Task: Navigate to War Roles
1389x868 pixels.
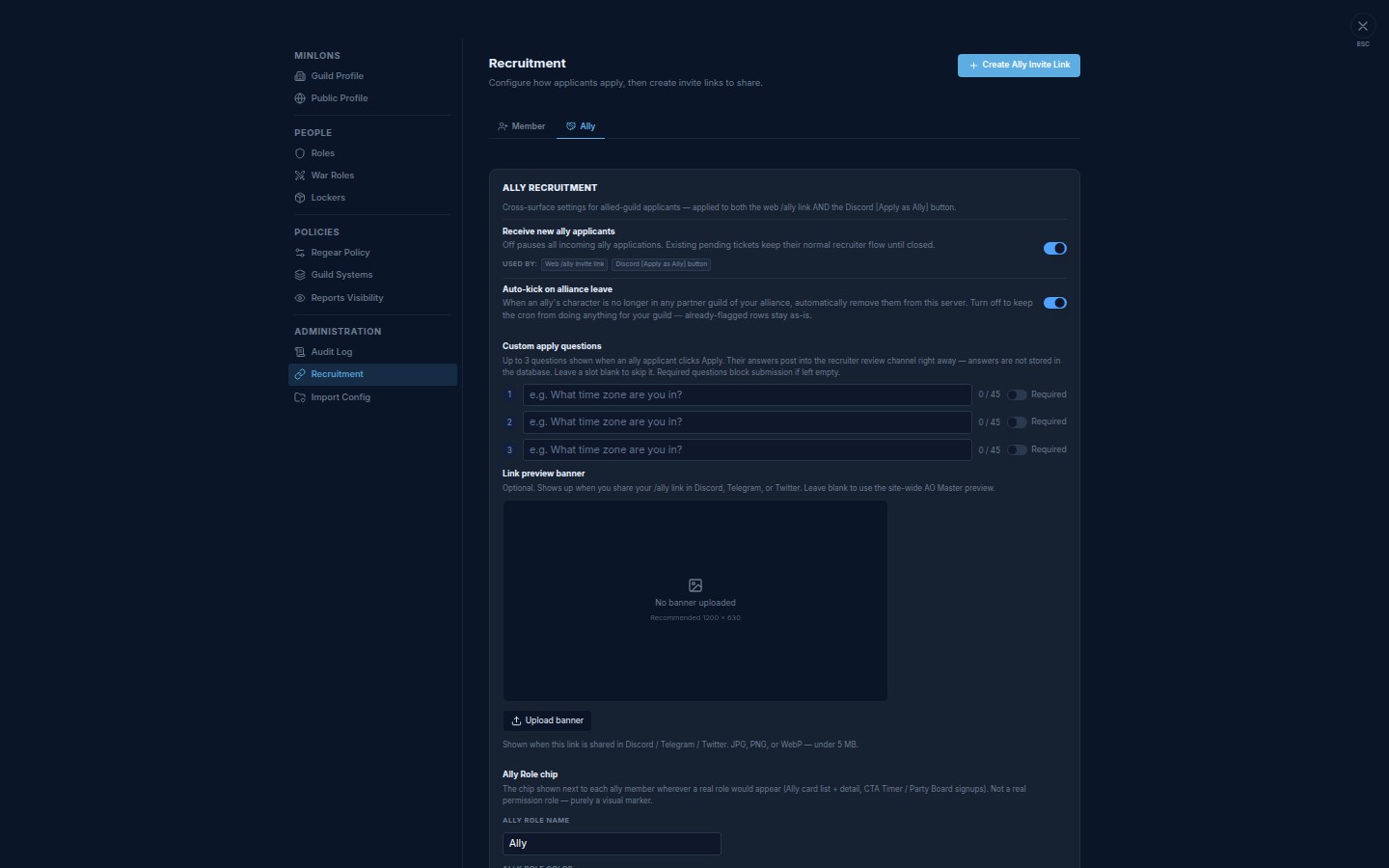Action: click(372, 176)
